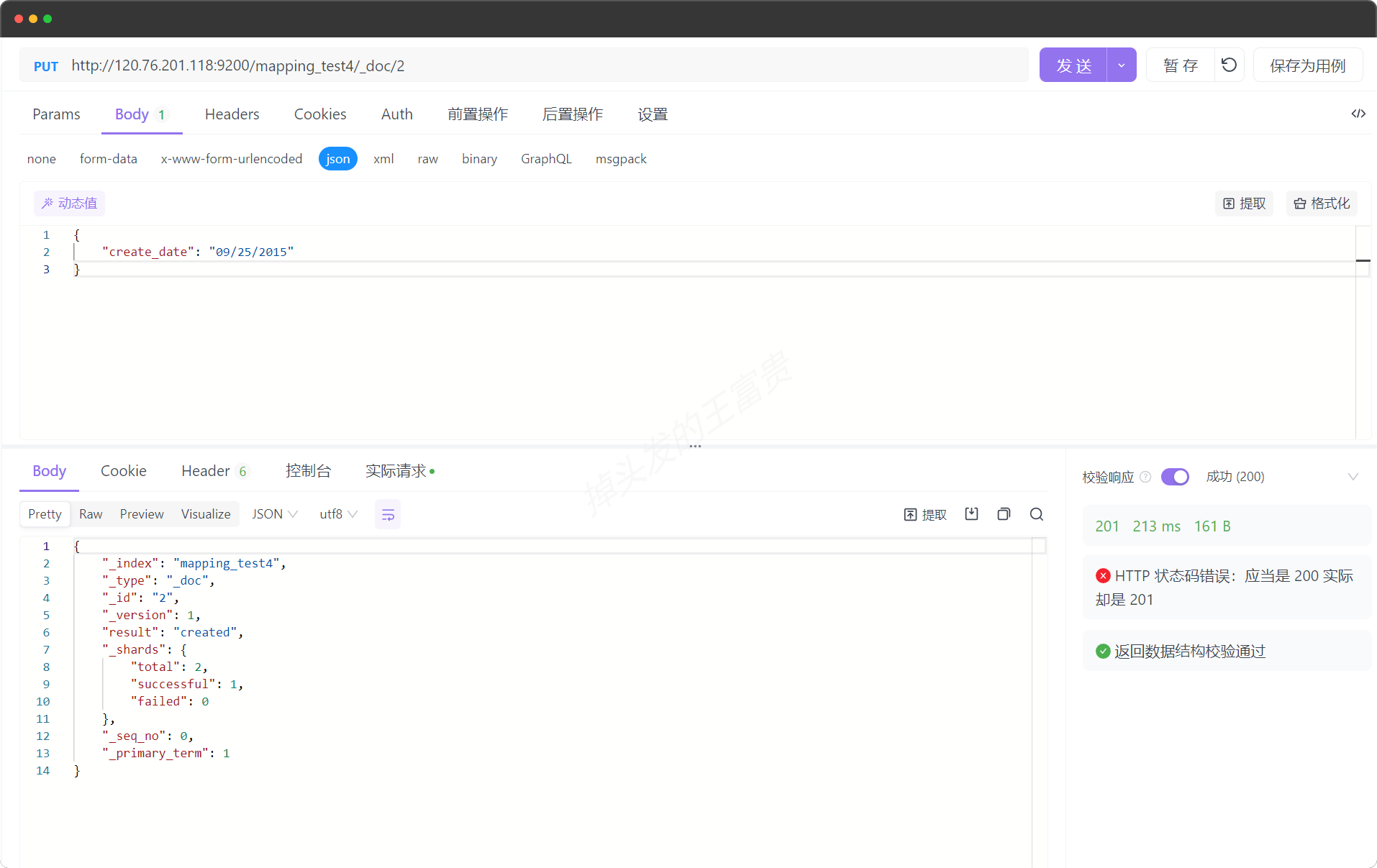The height and width of the screenshot is (868, 1377).
Task: Open the 实际请求 tab
Action: (400, 471)
